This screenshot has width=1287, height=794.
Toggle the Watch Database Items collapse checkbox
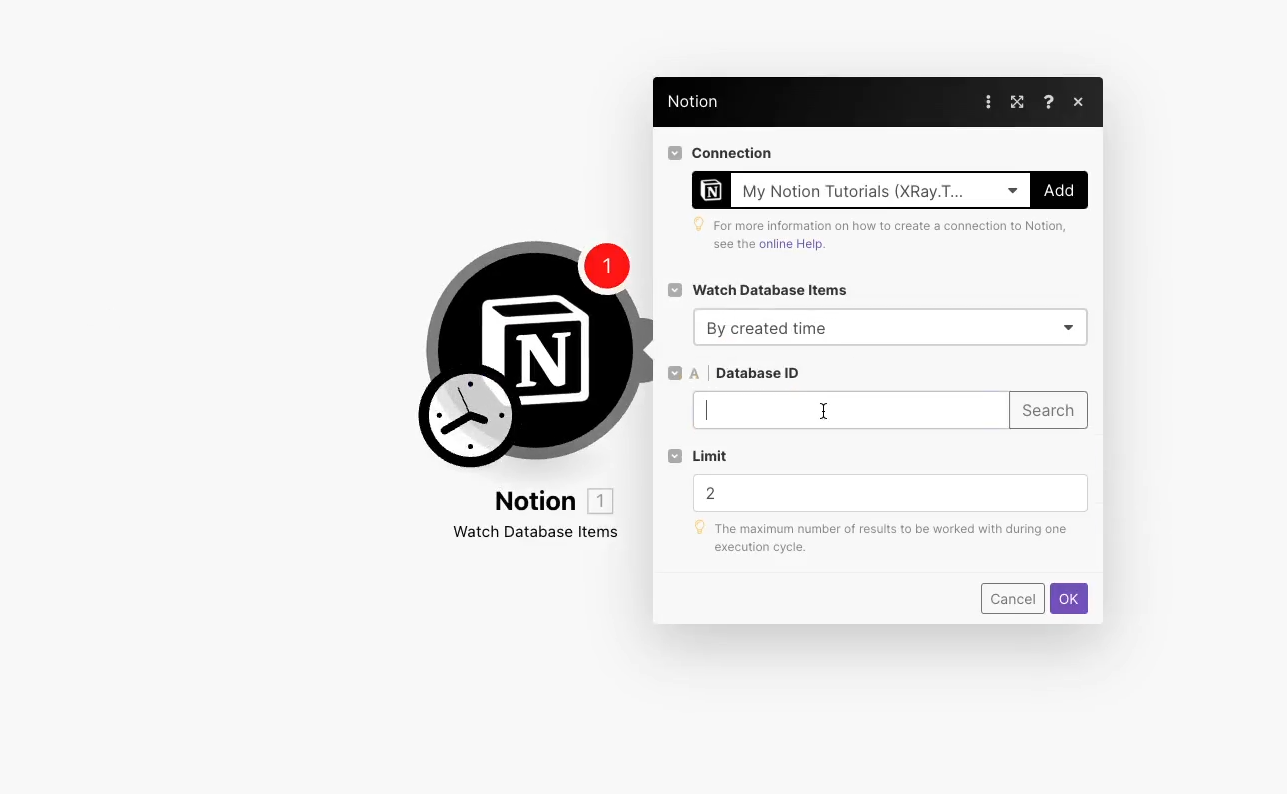(x=675, y=290)
